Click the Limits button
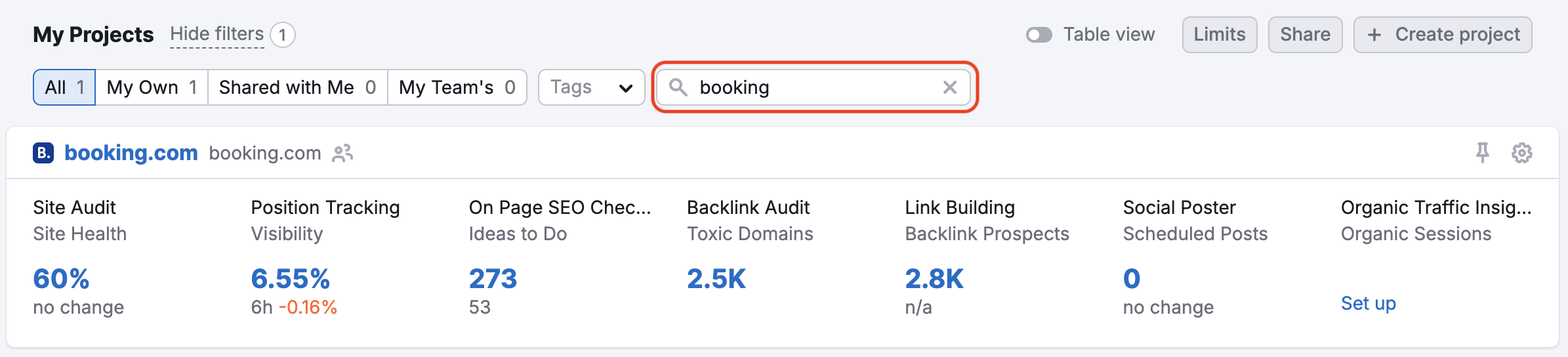Image resolution: width=1568 pixels, height=357 pixels. pyautogui.click(x=1220, y=35)
